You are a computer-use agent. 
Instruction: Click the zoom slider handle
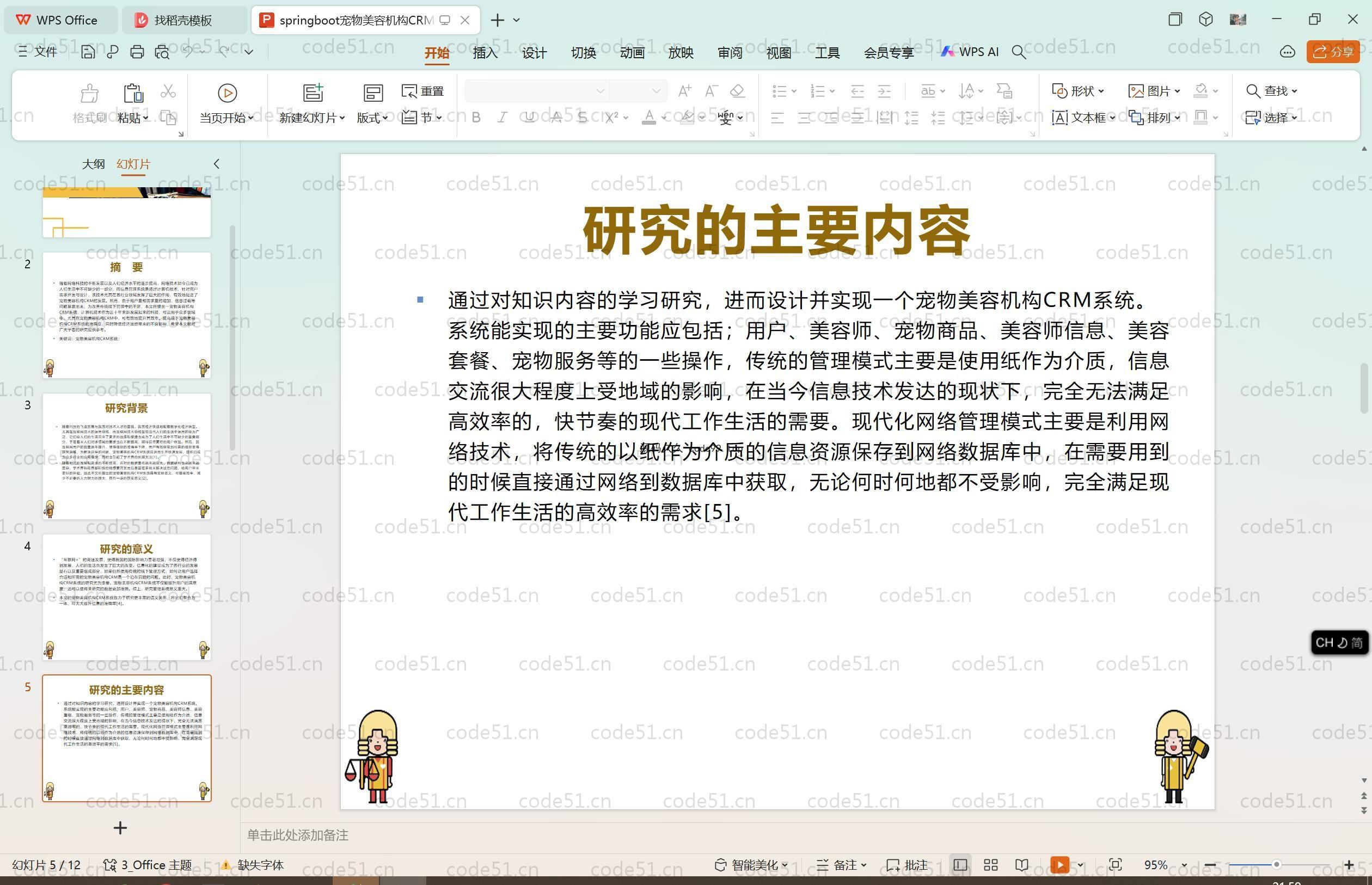pyautogui.click(x=1276, y=864)
